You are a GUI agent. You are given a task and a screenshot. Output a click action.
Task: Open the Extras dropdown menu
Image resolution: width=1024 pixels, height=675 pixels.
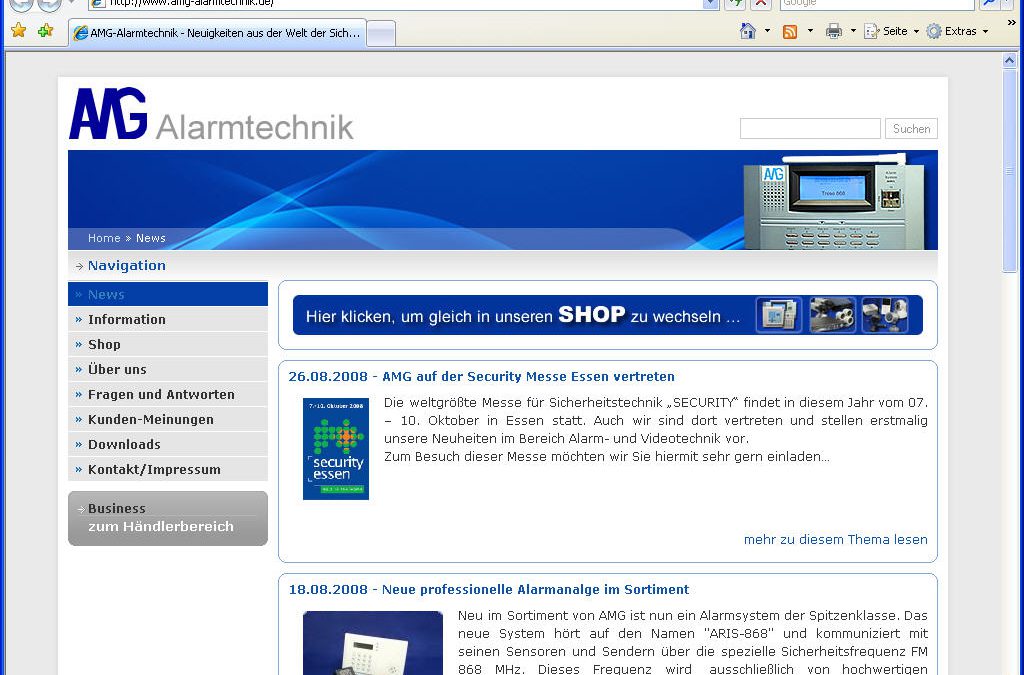pyautogui.click(x=957, y=31)
